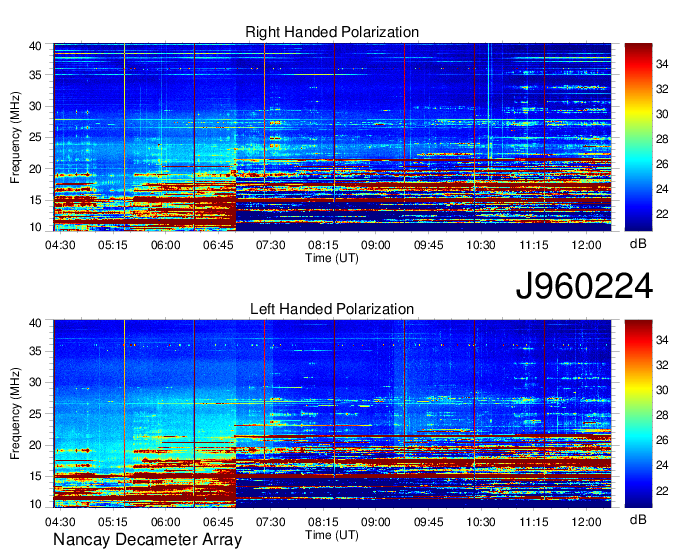Click the 05:15 time tick under bottom plot
The height and width of the screenshot is (552, 680).
[112, 522]
